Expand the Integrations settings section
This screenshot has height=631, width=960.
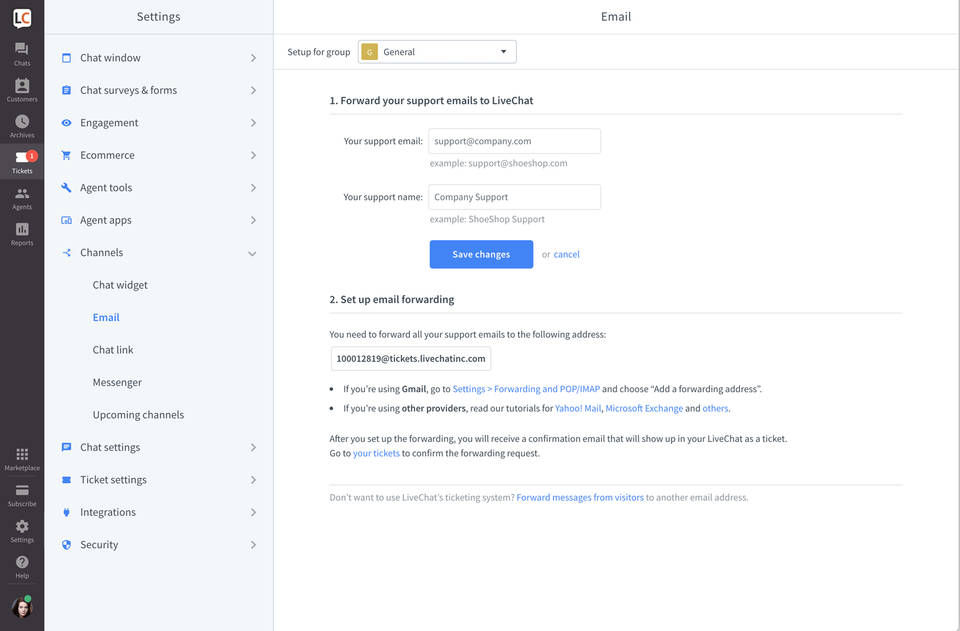[x=158, y=512]
